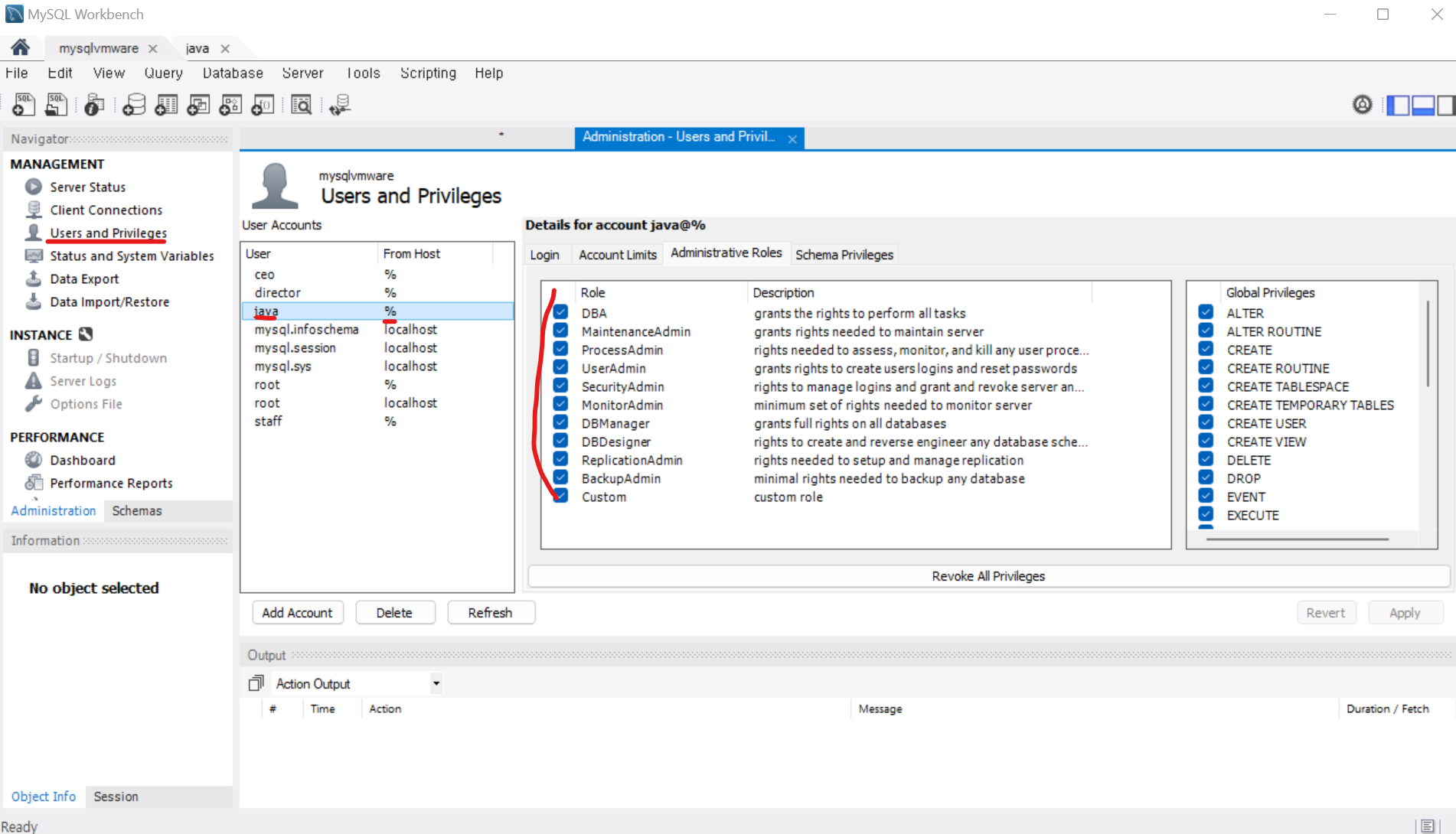Toggle the DROP global privilege checkbox
The width and height of the screenshot is (1456, 834).
[1206, 477]
